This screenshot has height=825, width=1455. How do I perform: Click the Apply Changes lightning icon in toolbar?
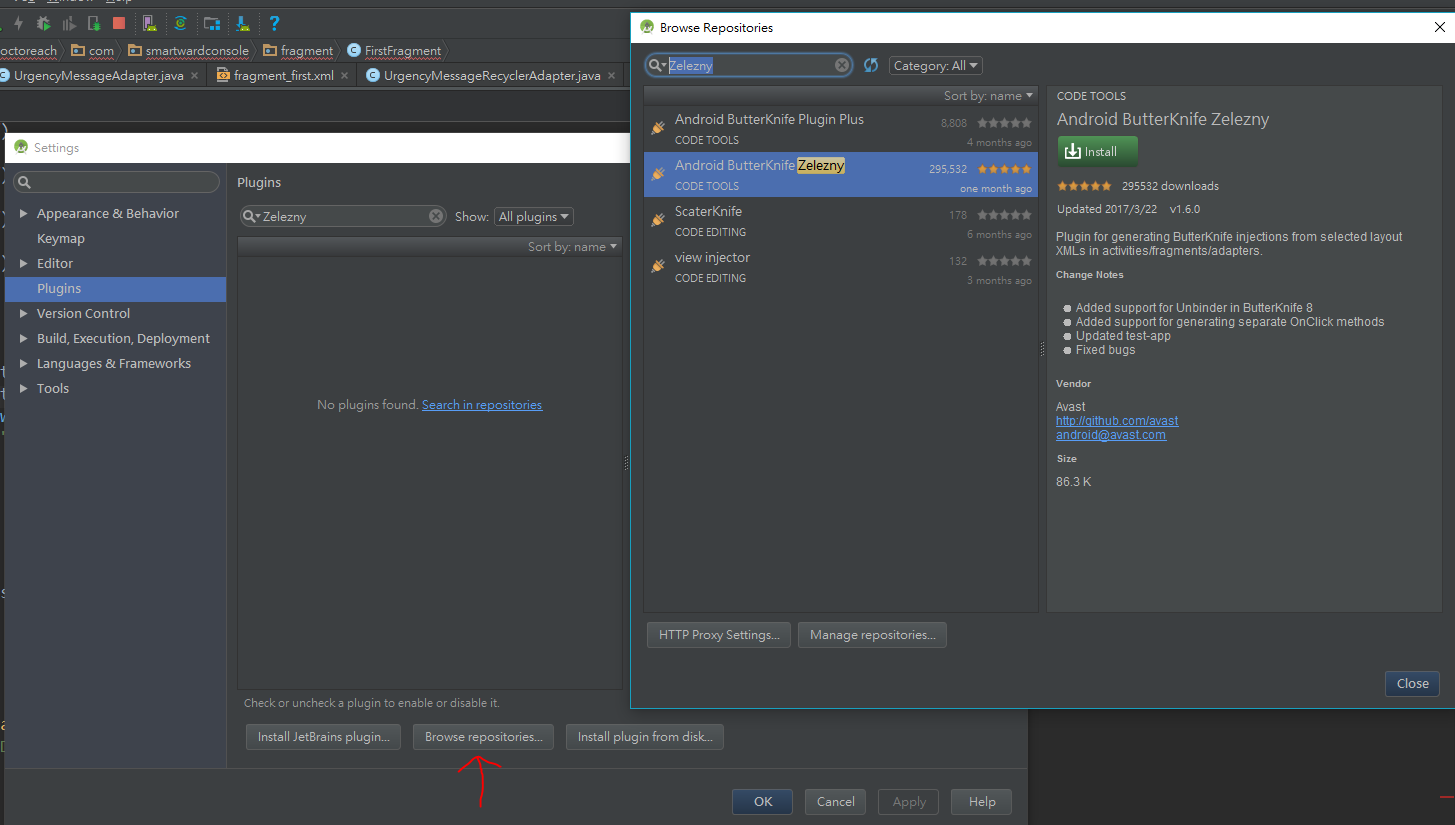coord(18,23)
